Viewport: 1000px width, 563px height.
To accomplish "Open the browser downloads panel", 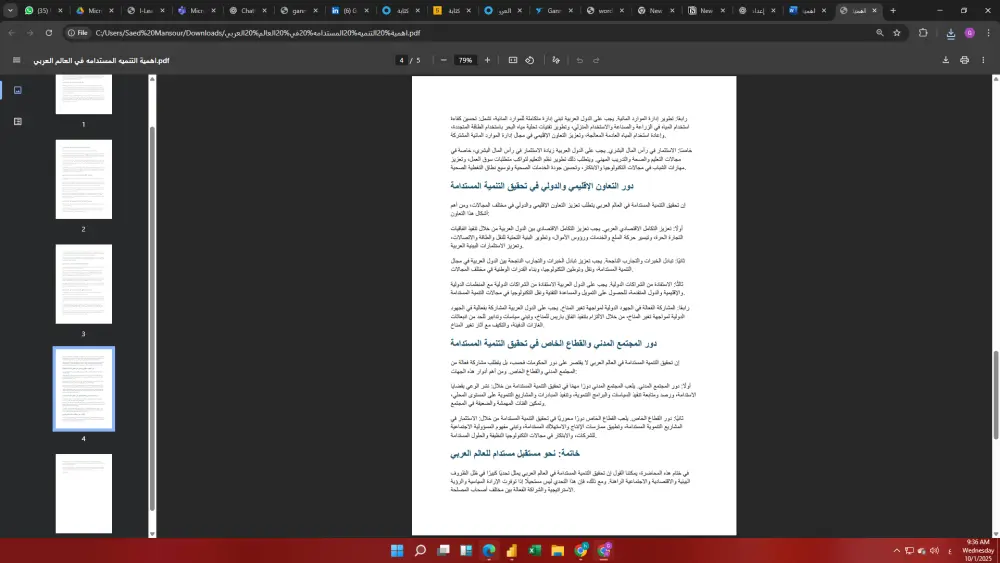I will (951, 33).
